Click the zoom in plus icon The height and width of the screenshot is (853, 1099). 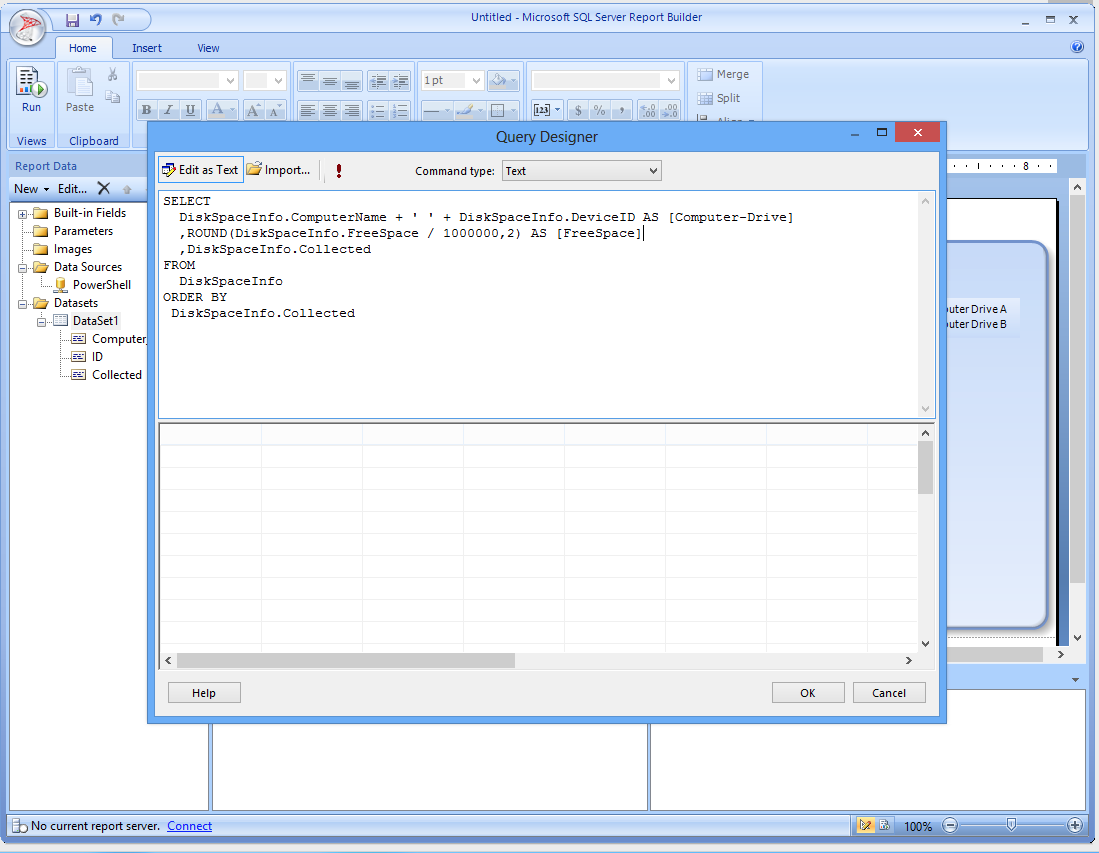(1075, 826)
